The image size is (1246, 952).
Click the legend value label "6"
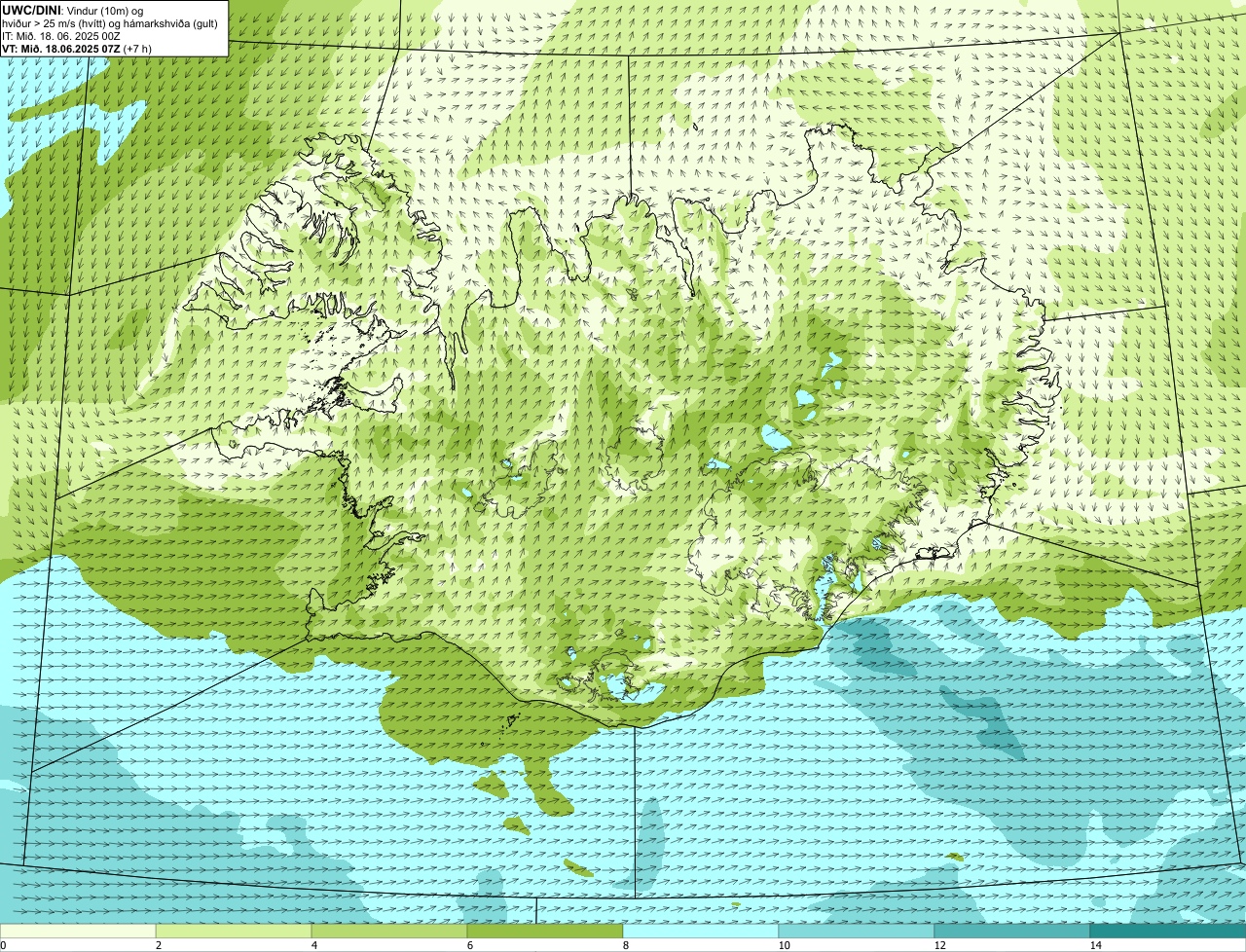coord(469,945)
